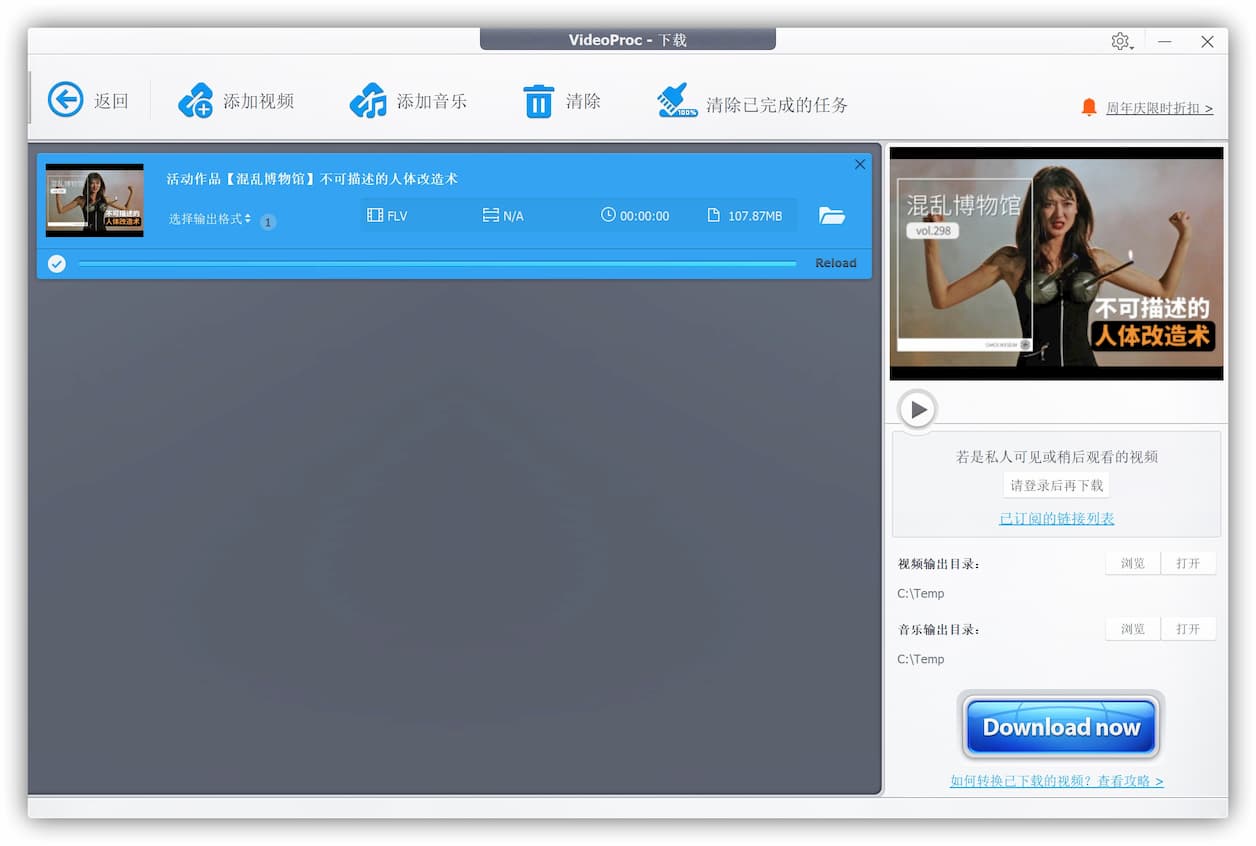This screenshot has height=846, width=1256.
Task: Minimize the VideoProc window
Action: [x=1165, y=41]
